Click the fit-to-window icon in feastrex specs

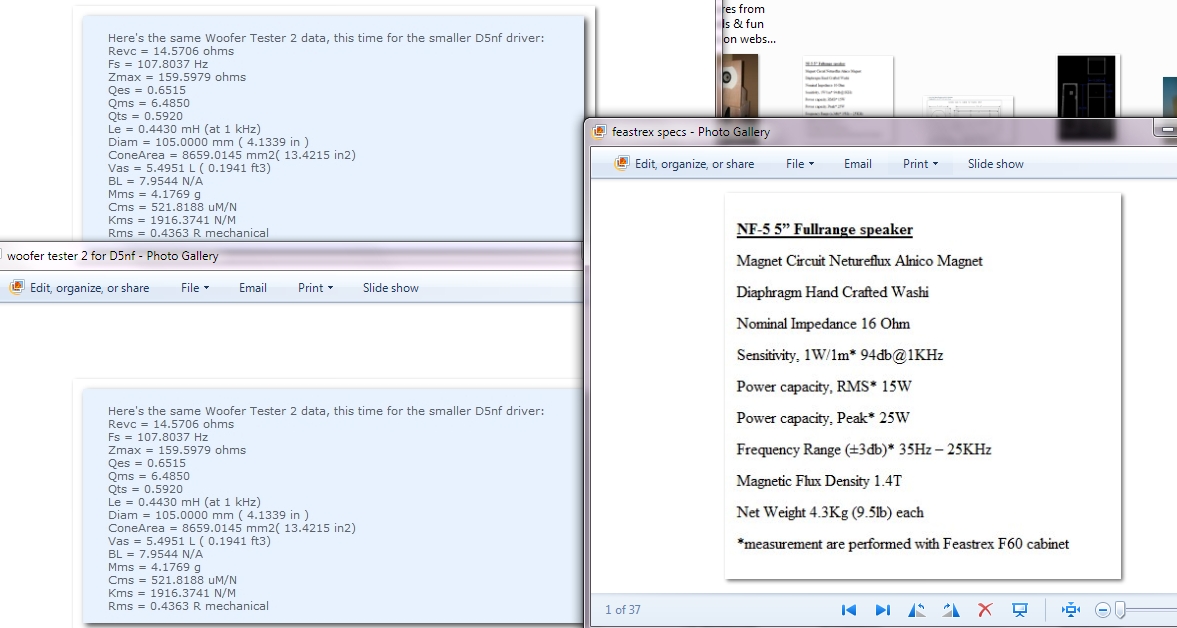[x=1071, y=610]
